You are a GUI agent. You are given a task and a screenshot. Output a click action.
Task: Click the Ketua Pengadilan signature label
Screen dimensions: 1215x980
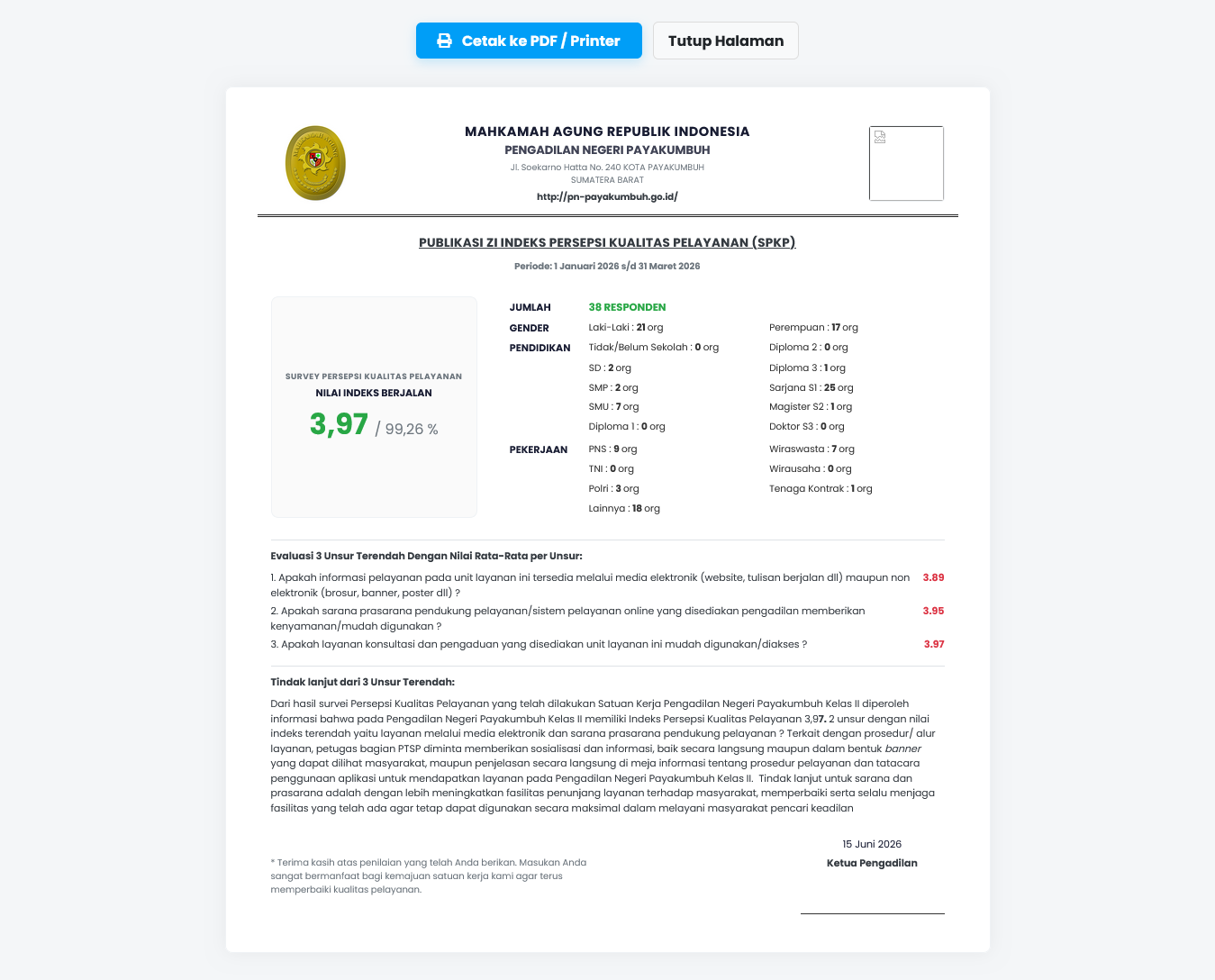[x=872, y=863]
